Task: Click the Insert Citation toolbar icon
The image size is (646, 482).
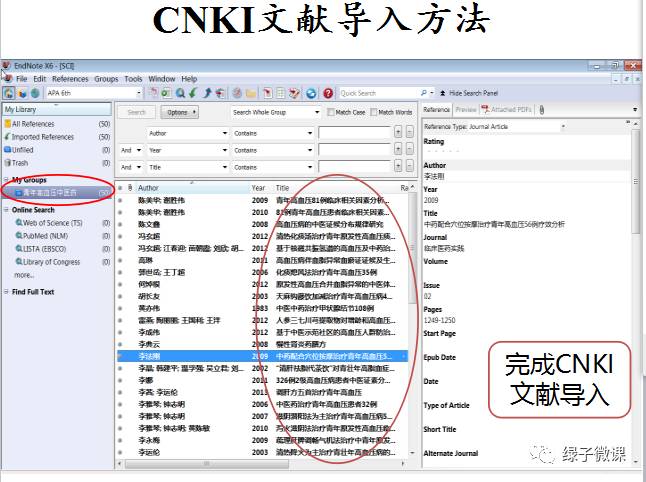Action: coord(267,93)
